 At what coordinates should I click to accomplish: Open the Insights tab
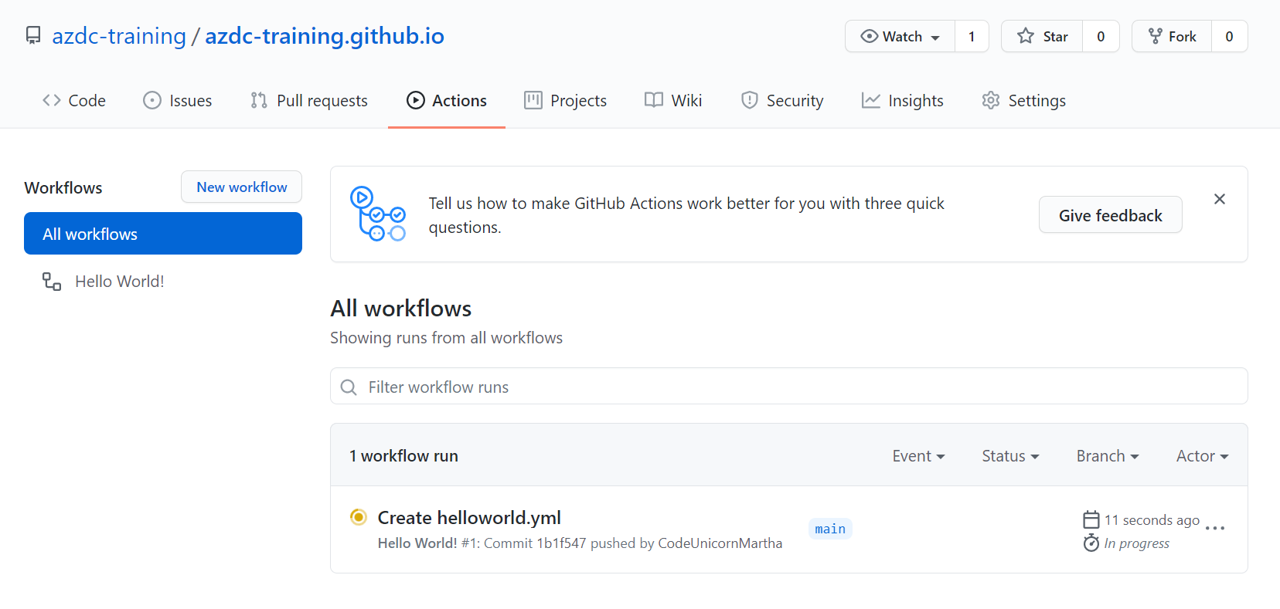tap(902, 100)
